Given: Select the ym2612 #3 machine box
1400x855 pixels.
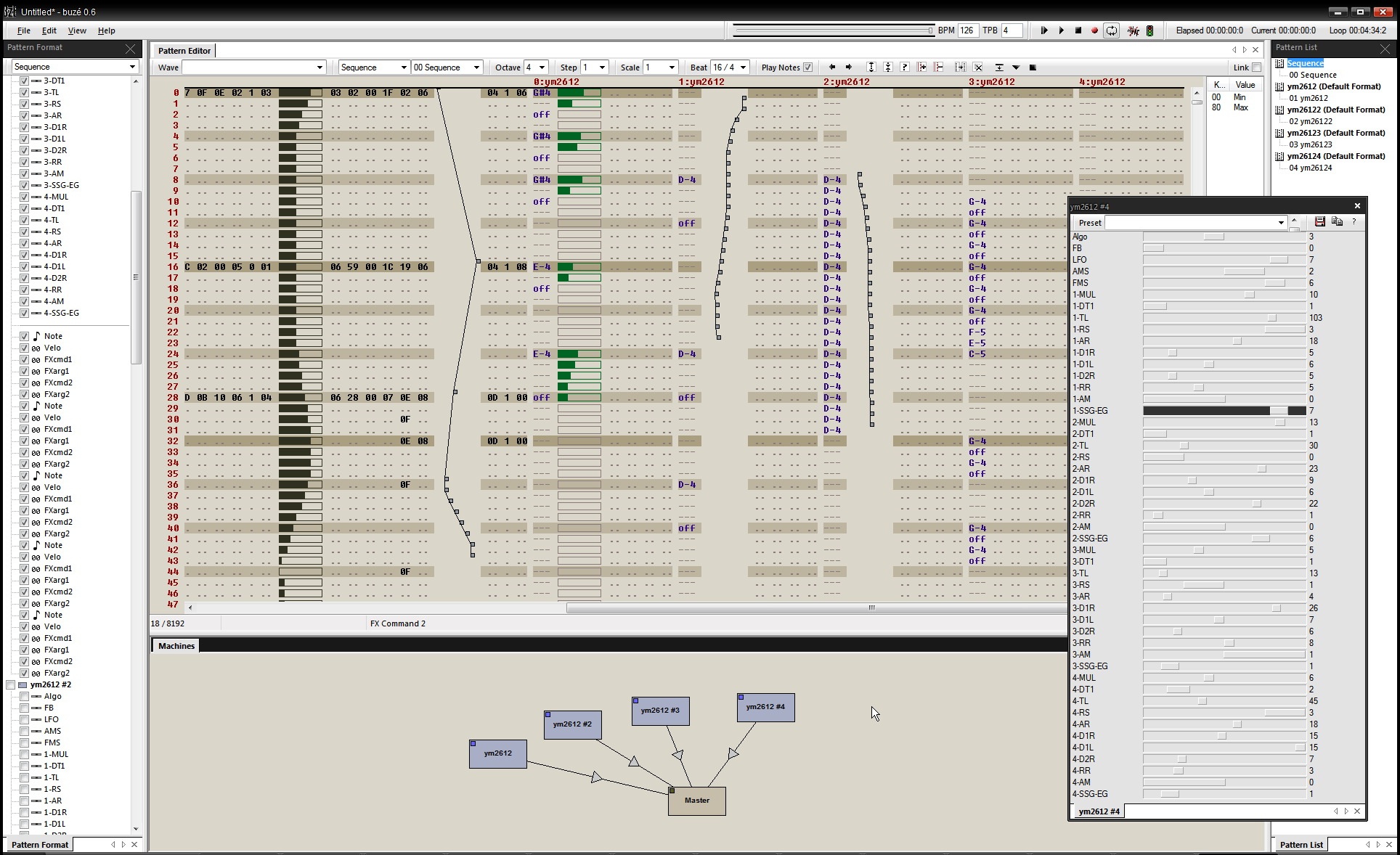Looking at the screenshot, I should click(x=660, y=711).
